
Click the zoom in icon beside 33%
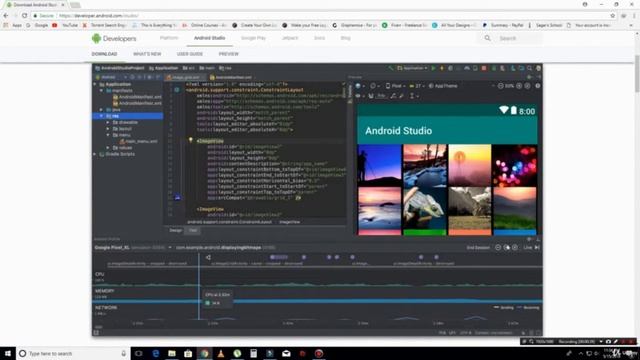(519, 86)
